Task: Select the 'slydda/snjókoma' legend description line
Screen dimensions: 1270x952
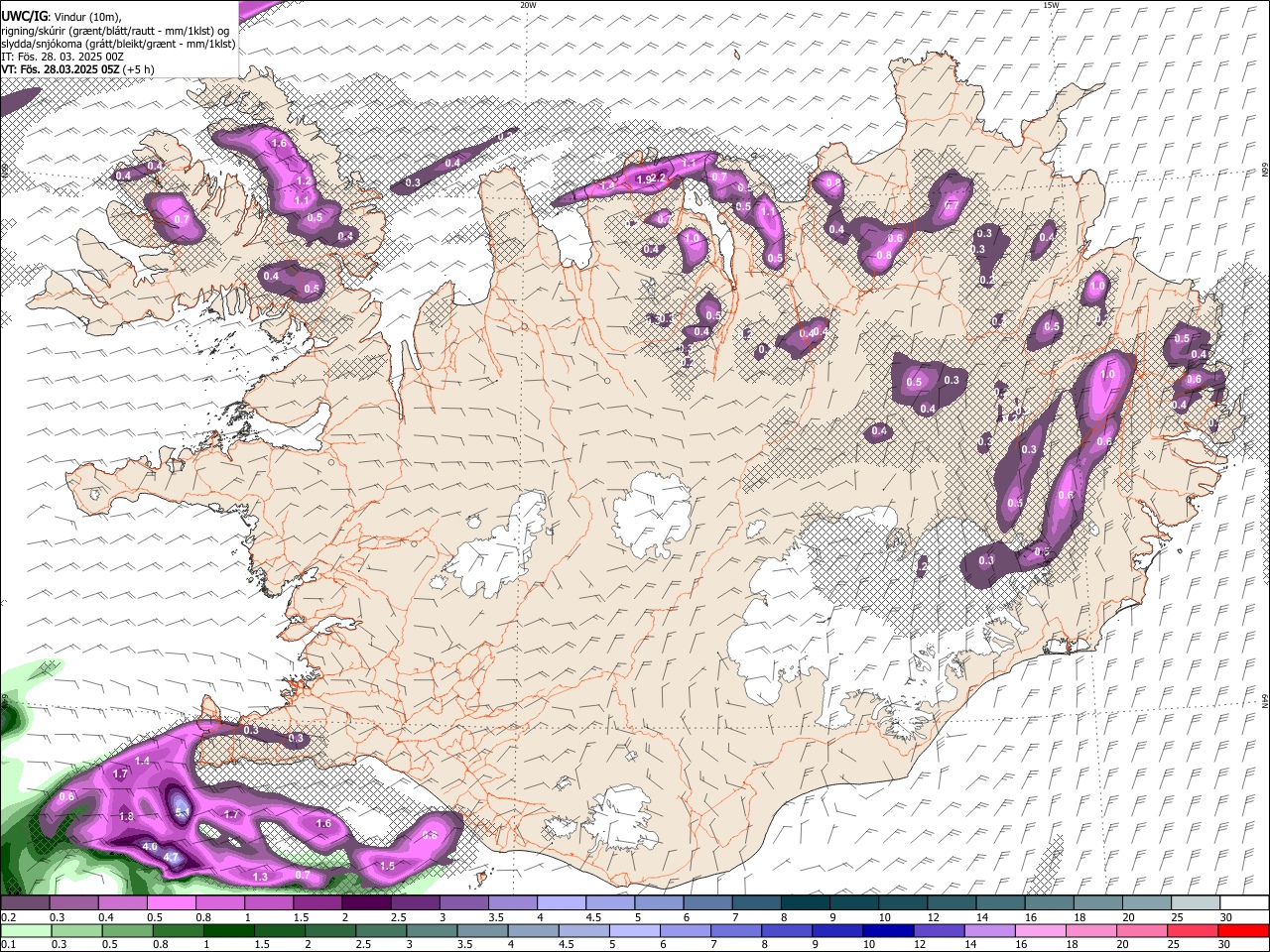Action: point(118,44)
